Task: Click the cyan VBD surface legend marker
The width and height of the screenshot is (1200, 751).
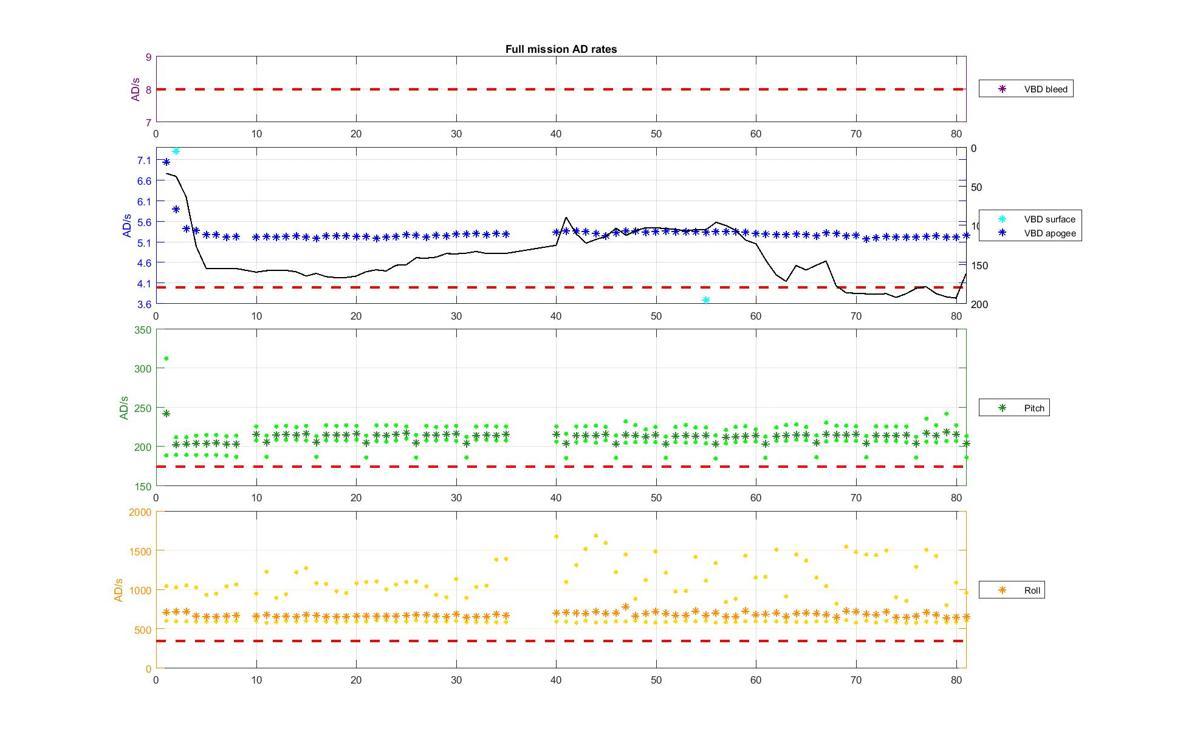Action: click(1003, 218)
